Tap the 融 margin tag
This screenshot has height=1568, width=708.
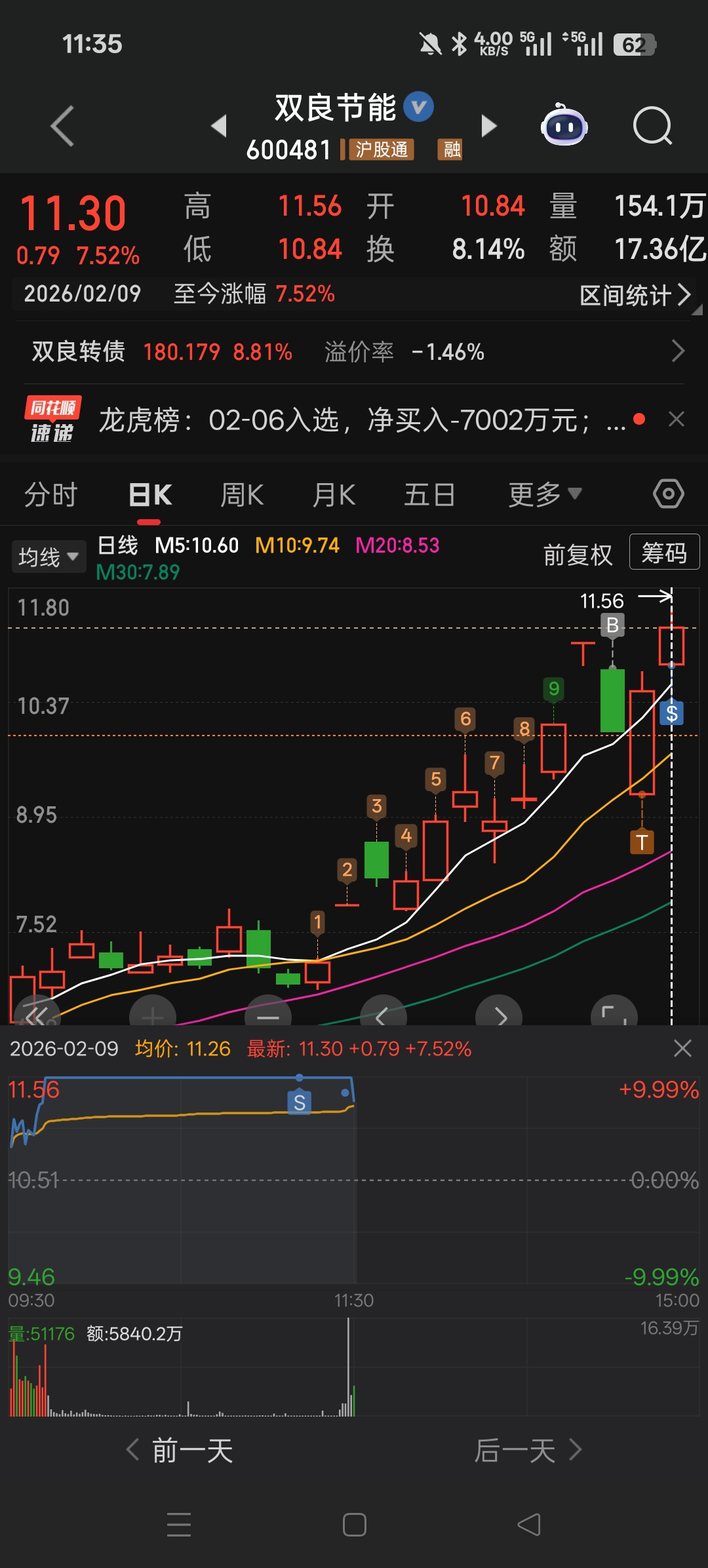coord(450,149)
